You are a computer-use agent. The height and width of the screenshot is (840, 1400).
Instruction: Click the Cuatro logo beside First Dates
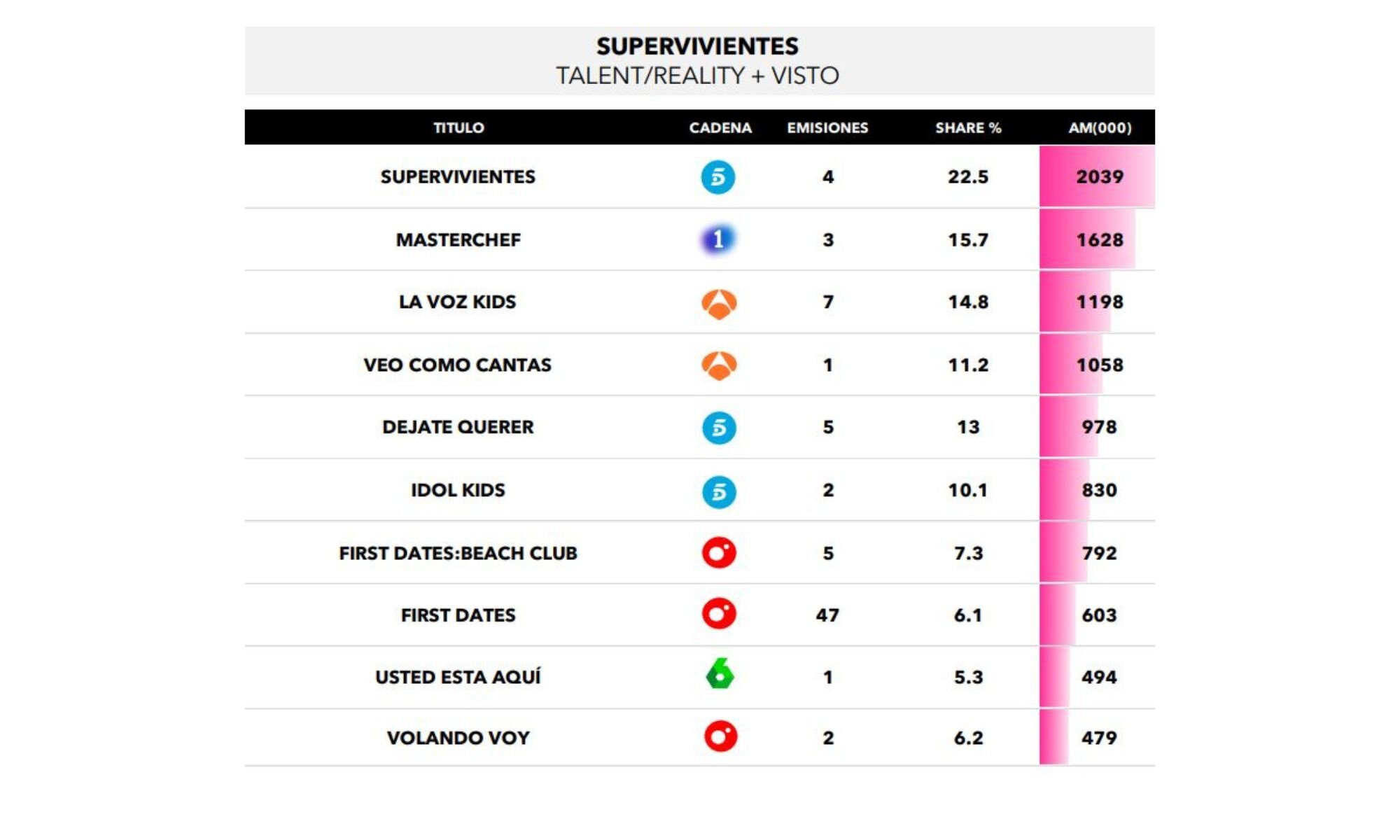pos(719,614)
